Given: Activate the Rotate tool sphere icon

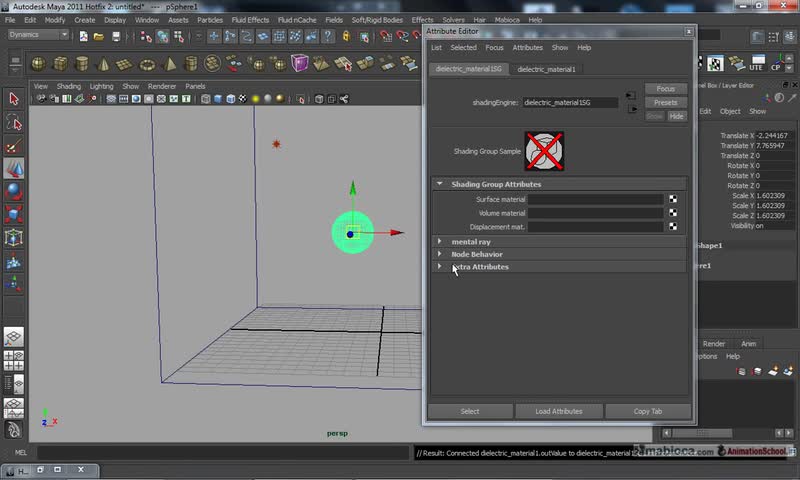Looking at the screenshot, I should point(14,192).
